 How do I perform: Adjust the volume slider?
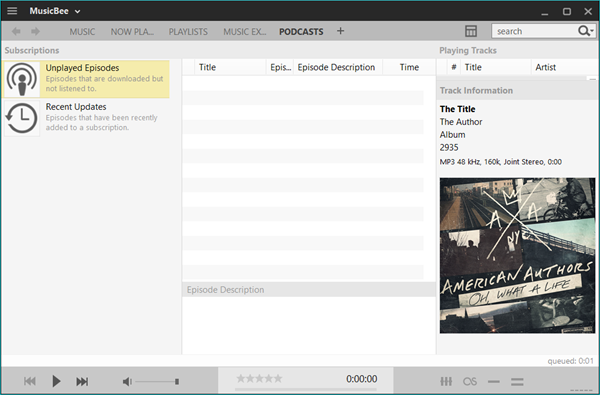(157, 382)
